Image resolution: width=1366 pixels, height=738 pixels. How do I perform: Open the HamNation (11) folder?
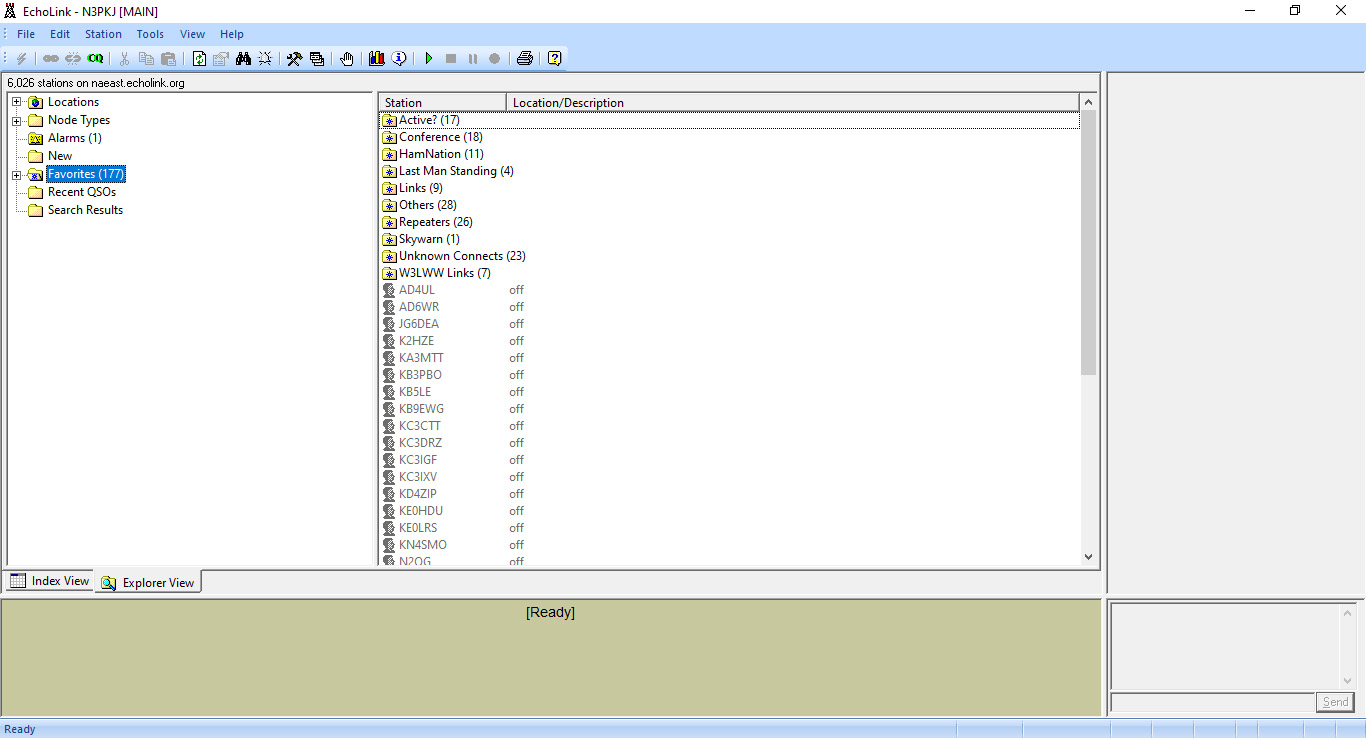coord(441,154)
